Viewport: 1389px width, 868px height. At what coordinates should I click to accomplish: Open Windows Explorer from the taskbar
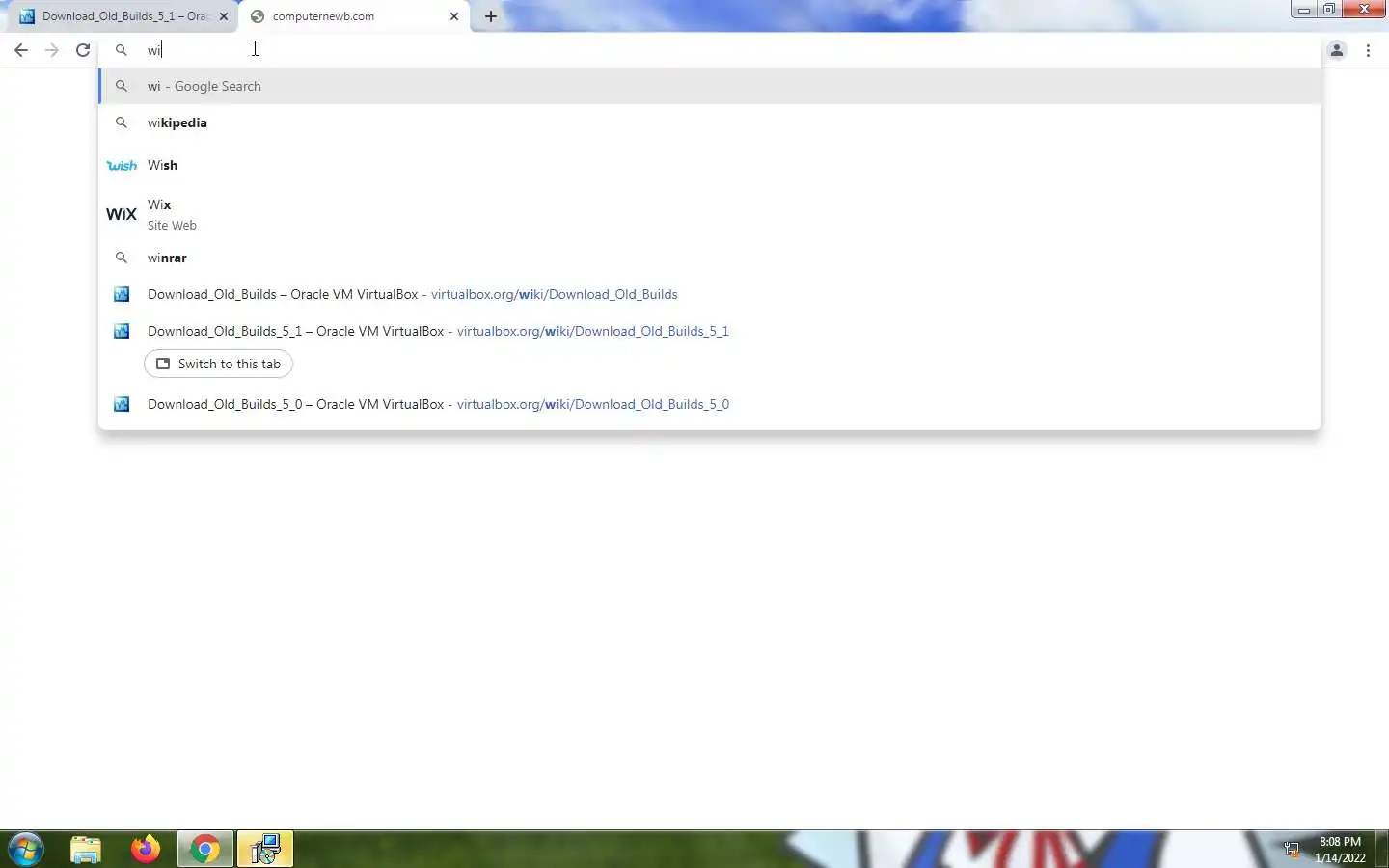(x=86, y=849)
